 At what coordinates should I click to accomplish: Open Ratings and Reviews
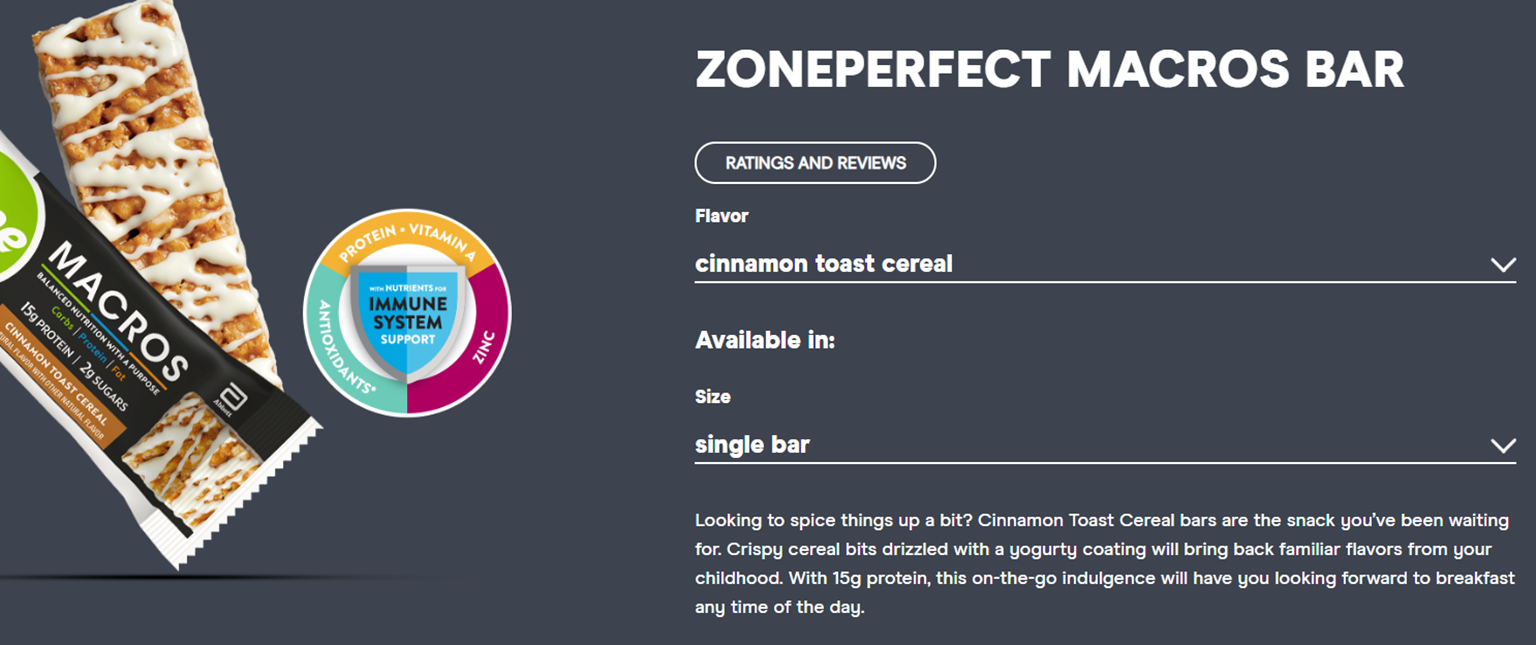[x=815, y=163]
